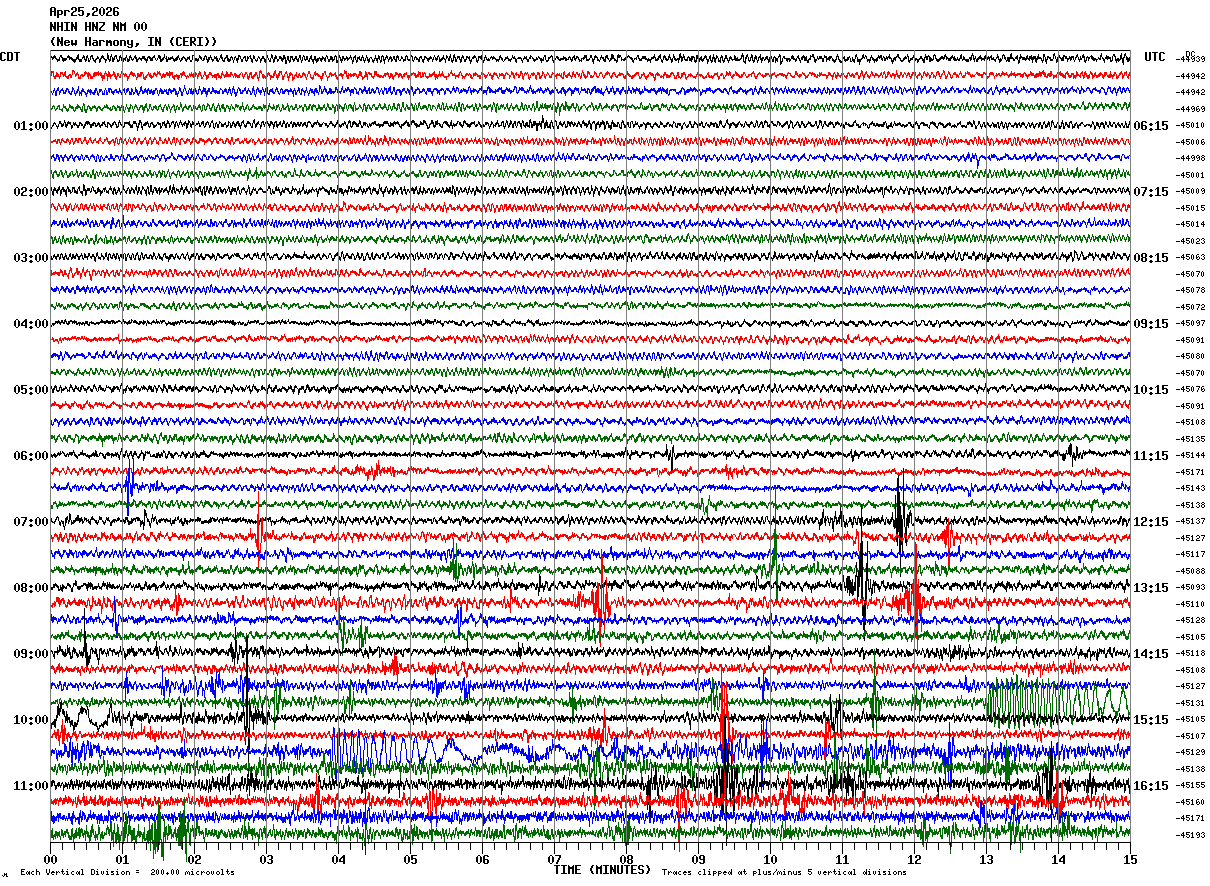This screenshot has height=886, width=1210.
Task: Pick the '13:15' UTC time label
Action: [x=1151, y=588]
